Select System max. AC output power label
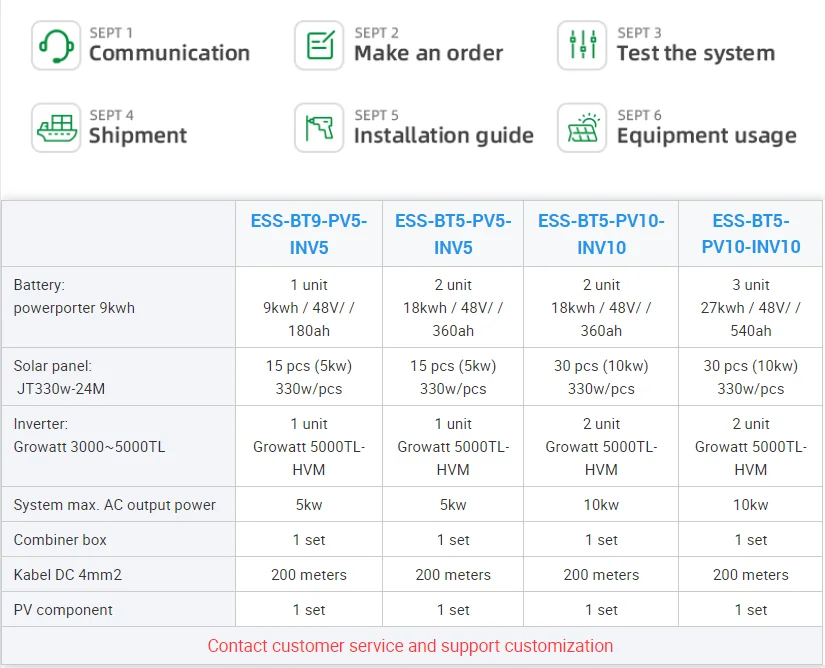The height and width of the screenshot is (668, 825). coord(115,505)
